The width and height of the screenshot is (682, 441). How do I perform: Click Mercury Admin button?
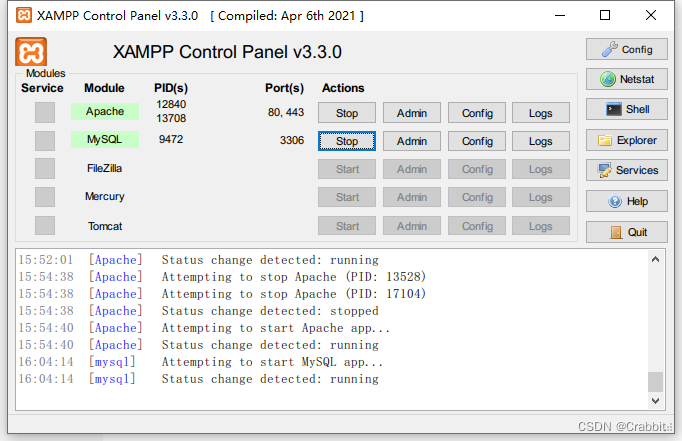[x=411, y=197]
